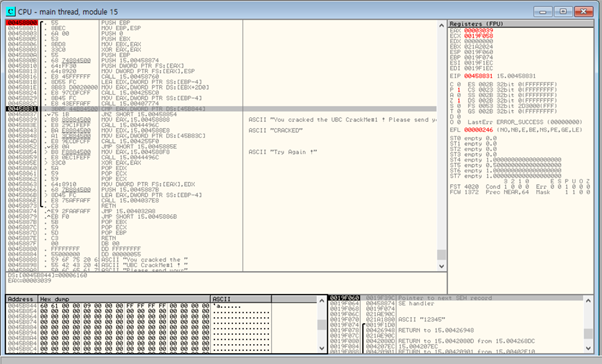
Task: Click the Z flag value in registers
Action: pos(458,100)
